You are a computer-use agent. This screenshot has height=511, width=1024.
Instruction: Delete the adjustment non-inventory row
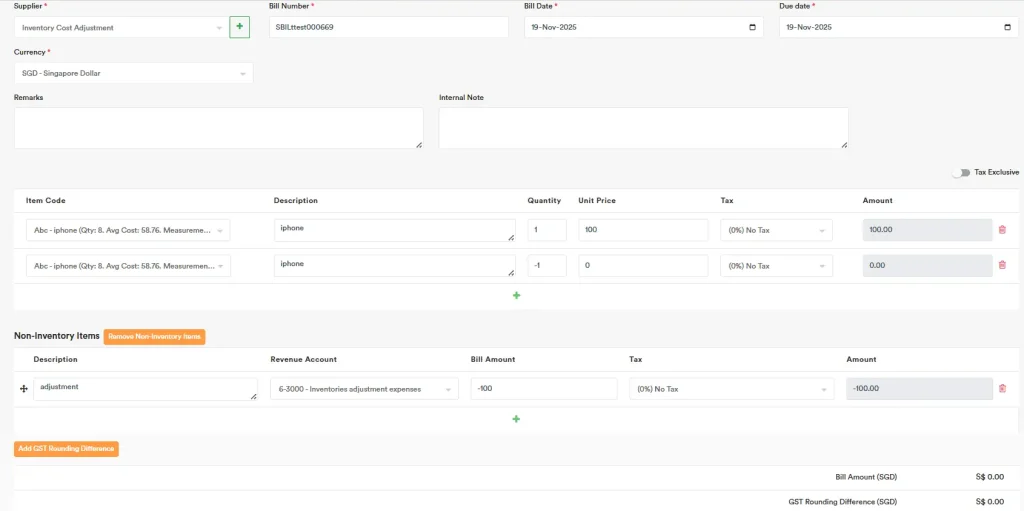point(1002,389)
